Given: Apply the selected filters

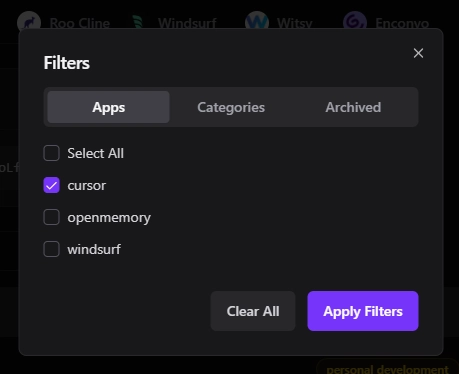Looking at the screenshot, I should click(363, 311).
